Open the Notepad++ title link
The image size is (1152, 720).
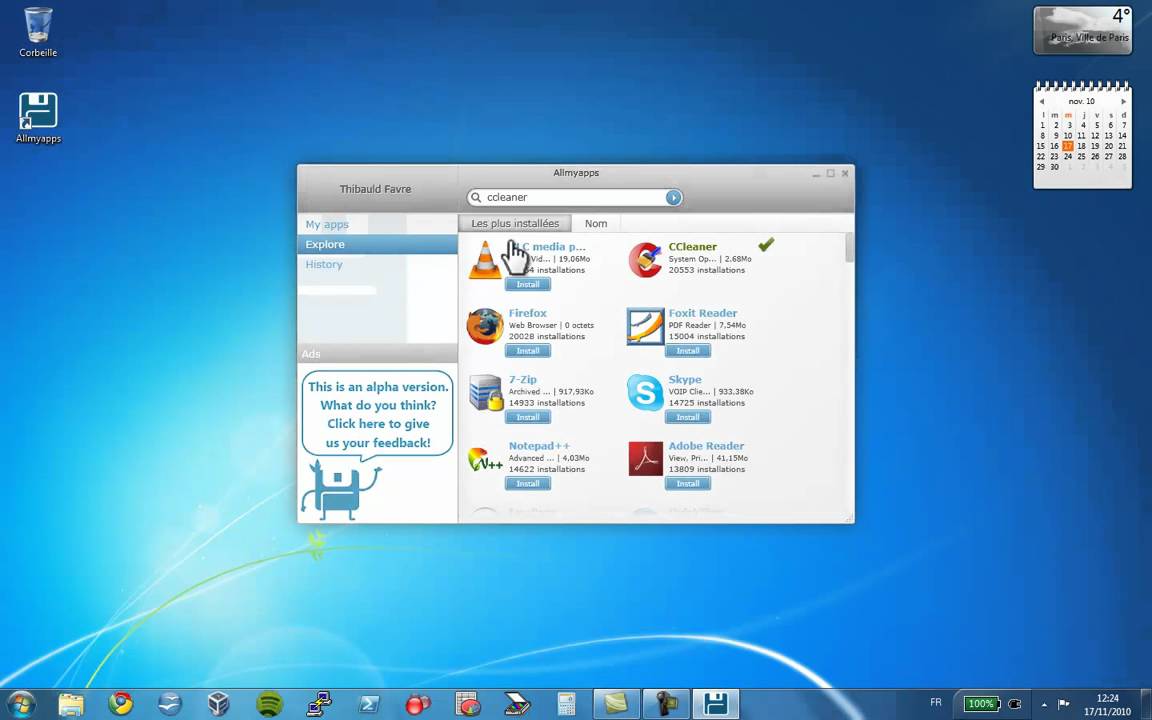tap(539, 446)
